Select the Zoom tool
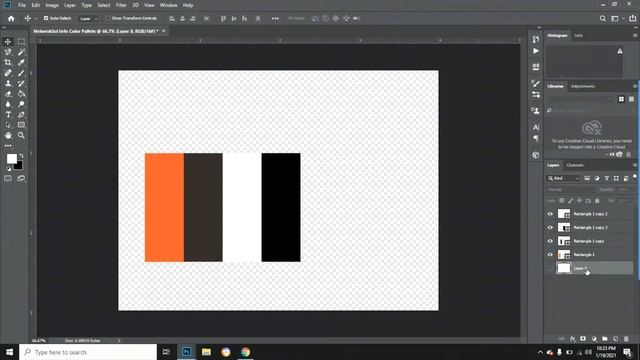Screen dimensions: 640x360 [x=21, y=136]
